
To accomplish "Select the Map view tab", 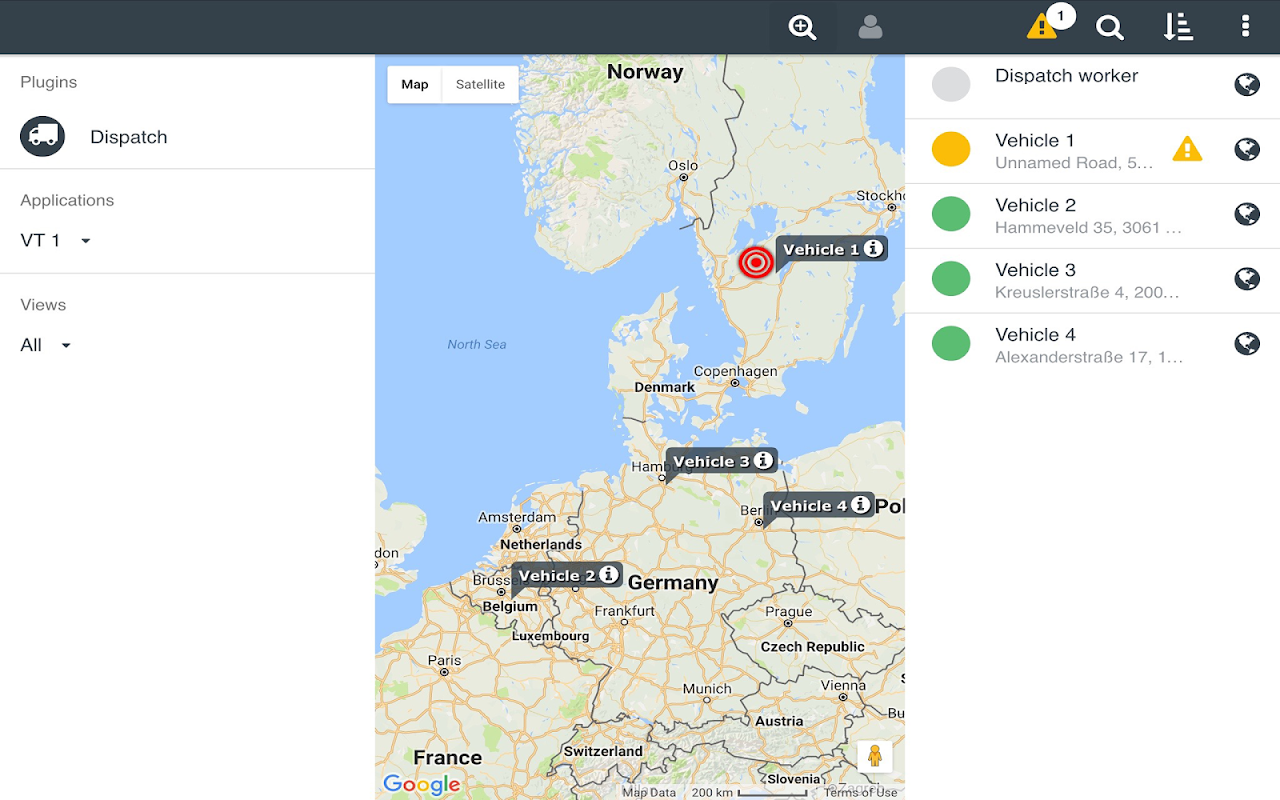I will [415, 85].
